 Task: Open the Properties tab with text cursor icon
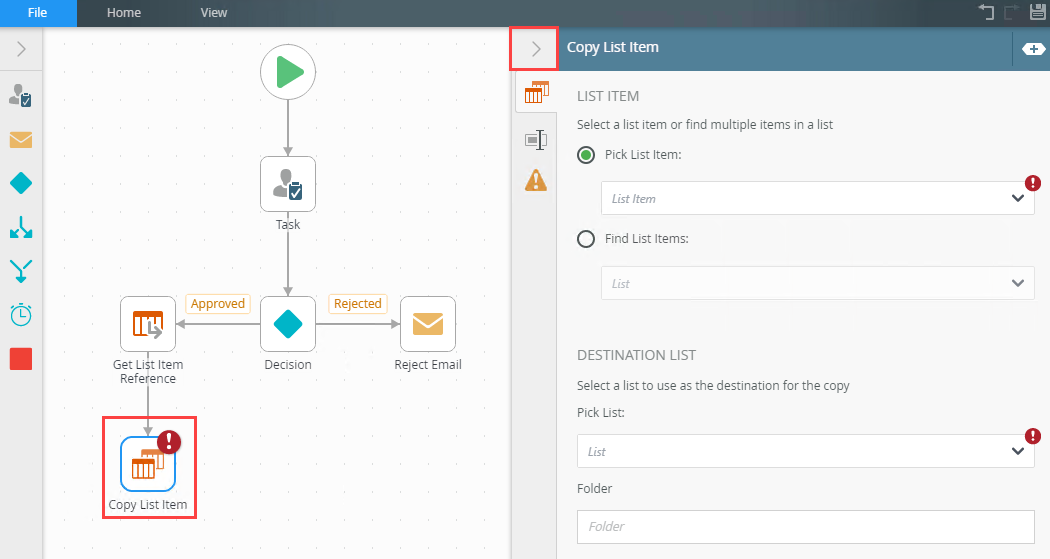536,140
